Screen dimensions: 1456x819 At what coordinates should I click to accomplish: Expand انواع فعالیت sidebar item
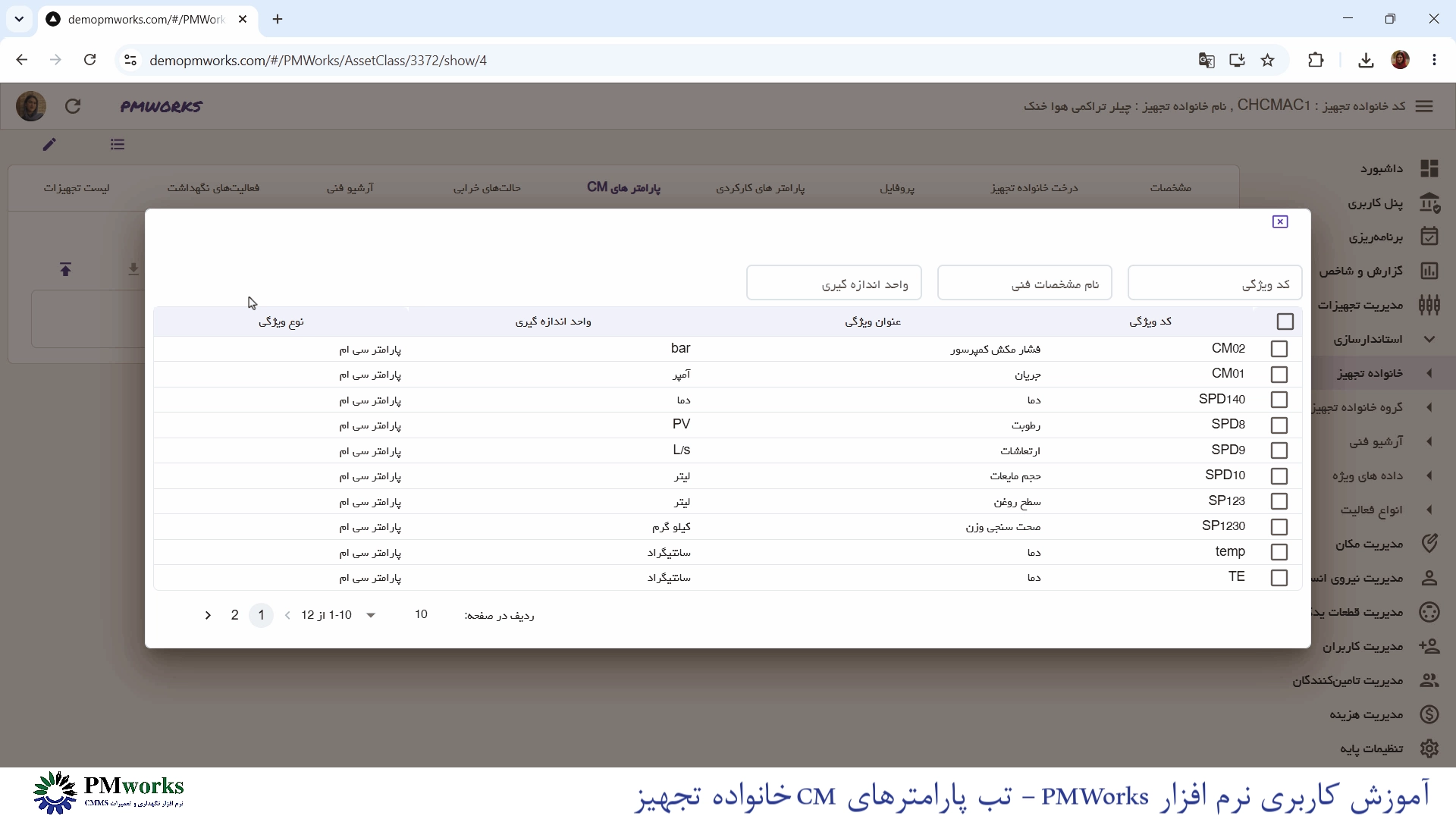click(x=1429, y=510)
